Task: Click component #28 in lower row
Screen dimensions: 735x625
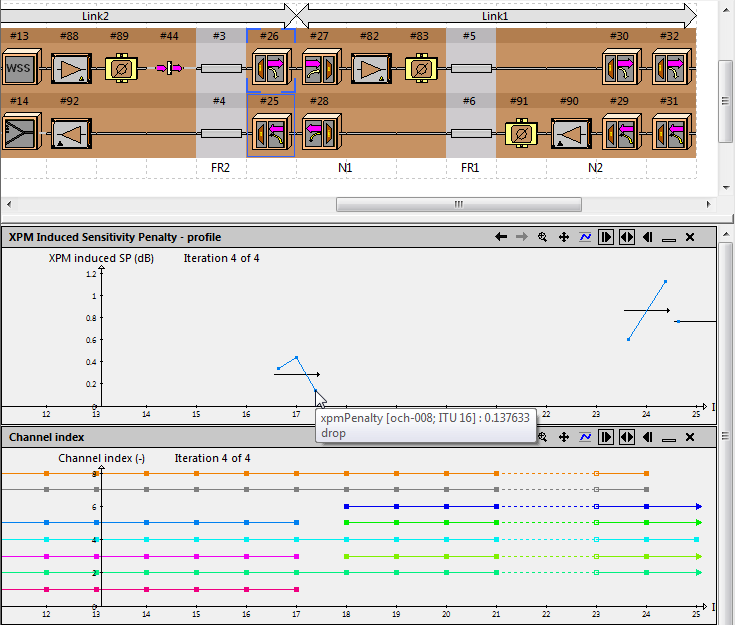Action: [321, 132]
